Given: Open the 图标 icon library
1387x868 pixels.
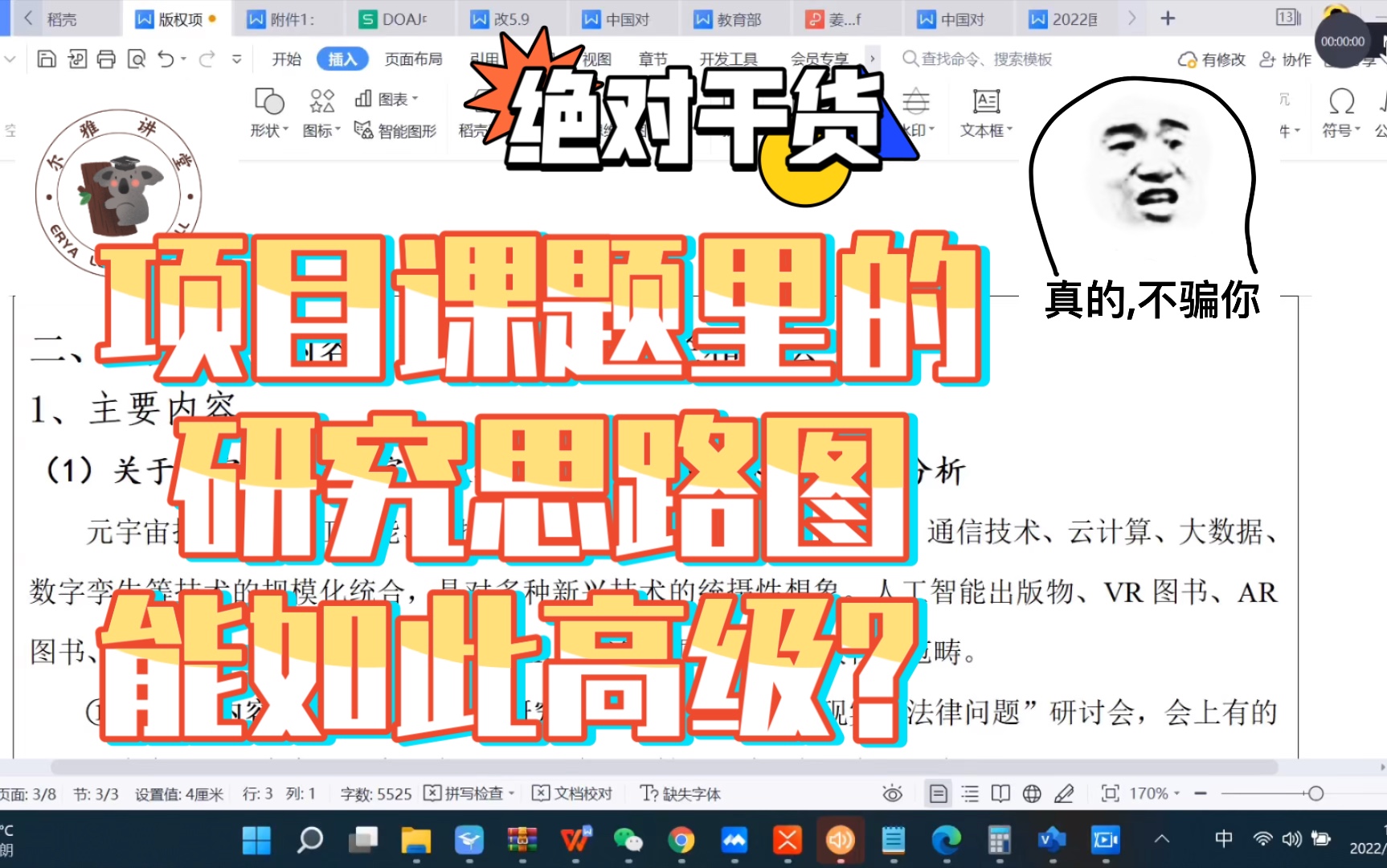Looking at the screenshot, I should 321,113.
